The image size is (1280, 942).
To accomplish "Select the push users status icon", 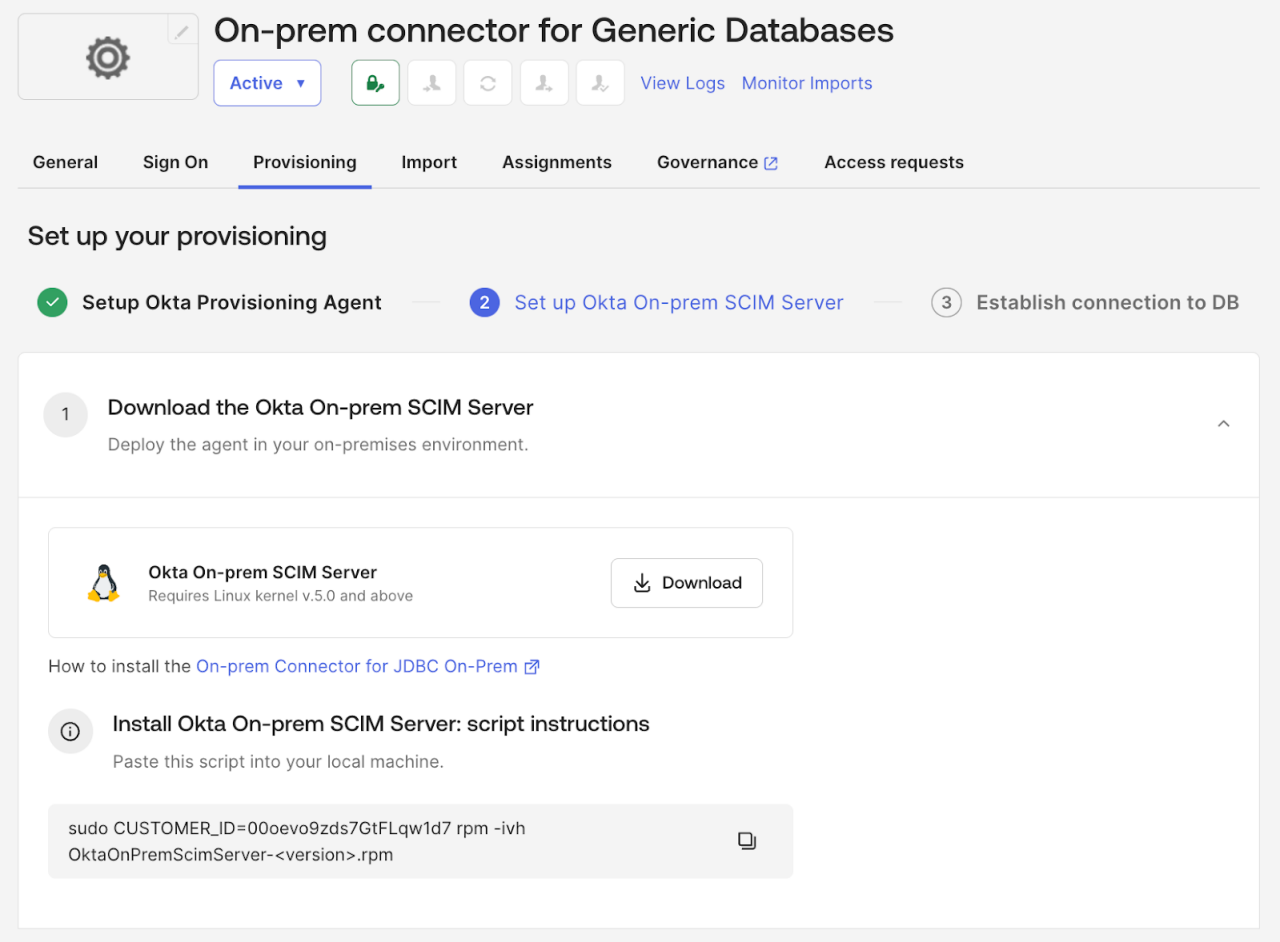I will (543, 82).
